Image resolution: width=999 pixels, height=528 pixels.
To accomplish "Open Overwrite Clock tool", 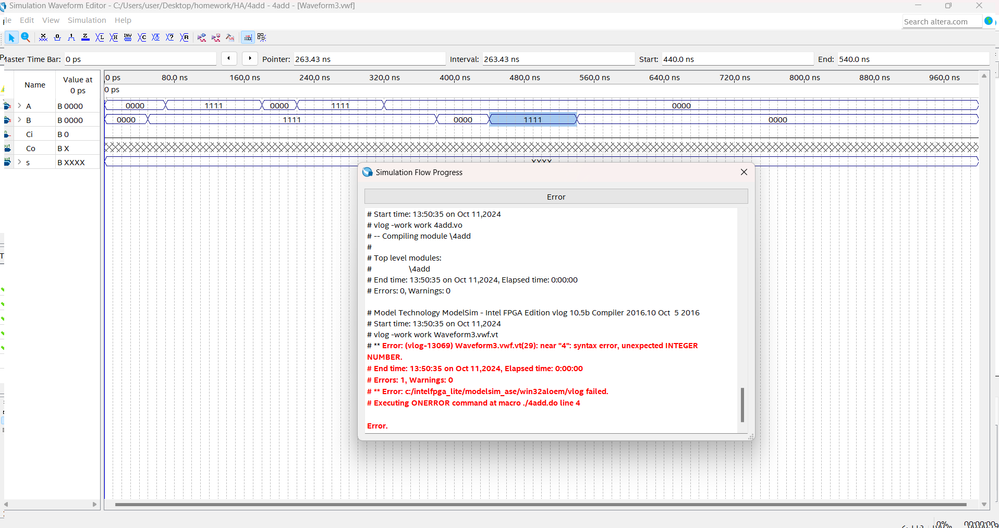I will point(155,38).
